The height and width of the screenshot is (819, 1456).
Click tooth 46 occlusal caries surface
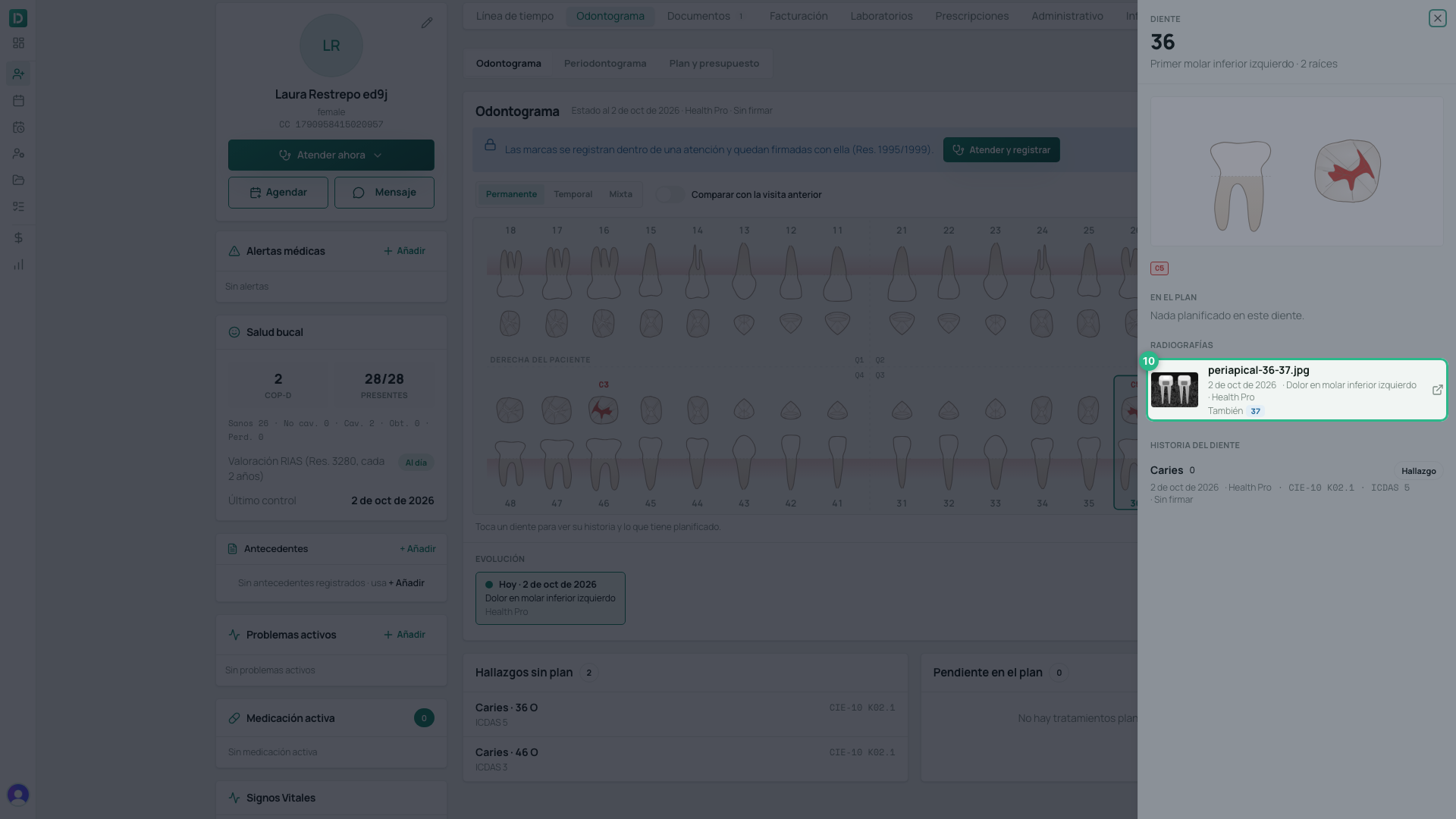click(x=604, y=410)
